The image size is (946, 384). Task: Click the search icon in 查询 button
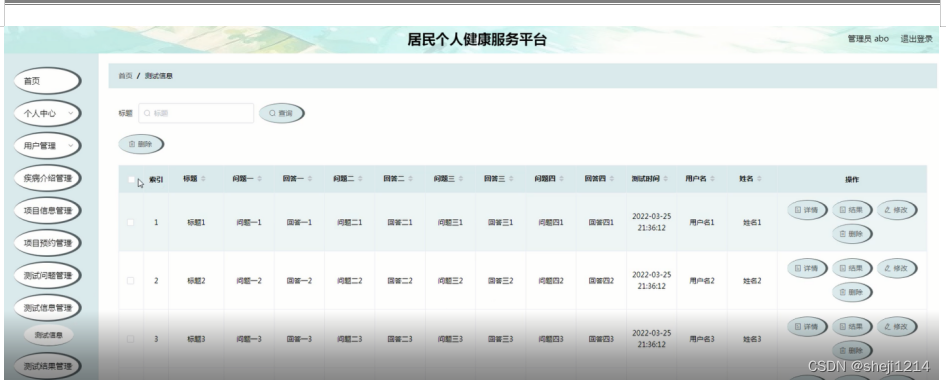[x=272, y=113]
